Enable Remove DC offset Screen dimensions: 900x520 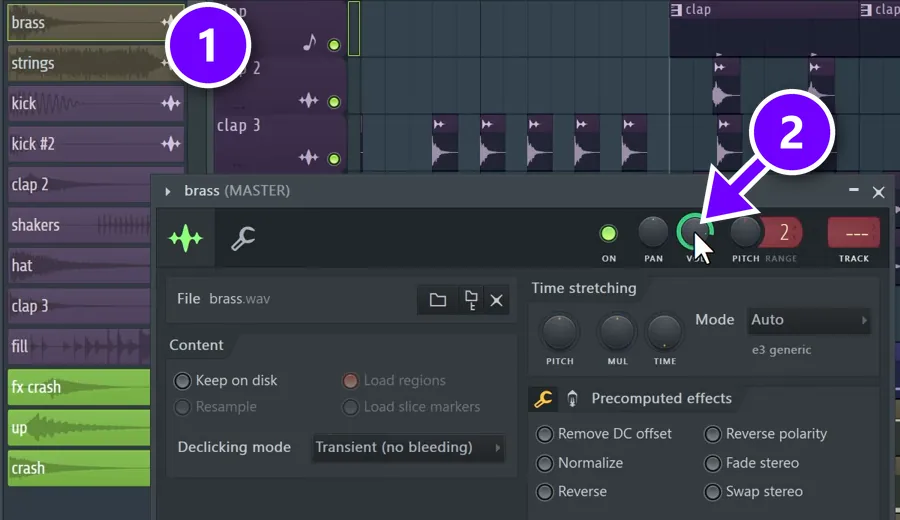coord(544,434)
